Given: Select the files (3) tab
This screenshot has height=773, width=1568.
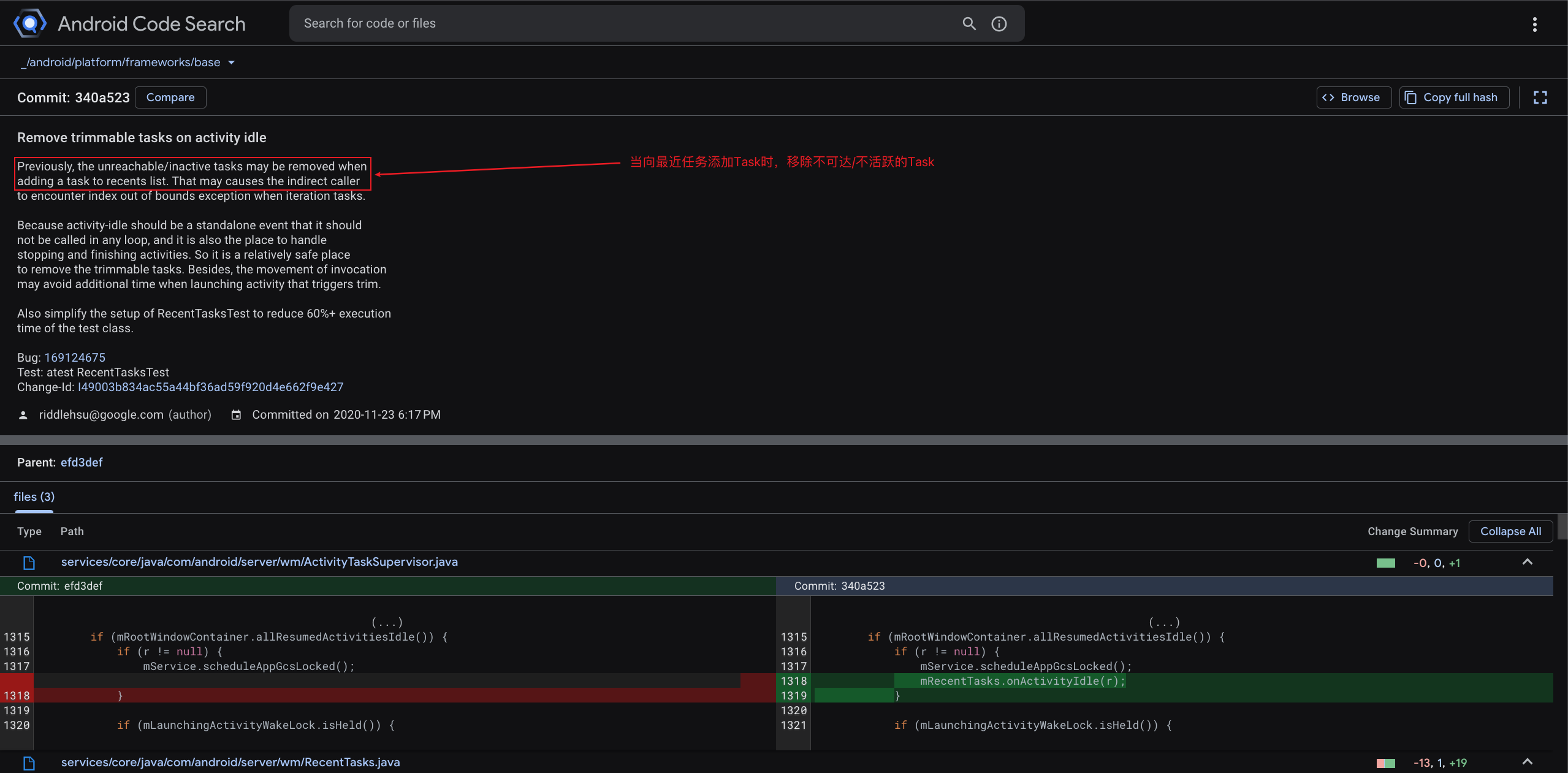Looking at the screenshot, I should (34, 497).
